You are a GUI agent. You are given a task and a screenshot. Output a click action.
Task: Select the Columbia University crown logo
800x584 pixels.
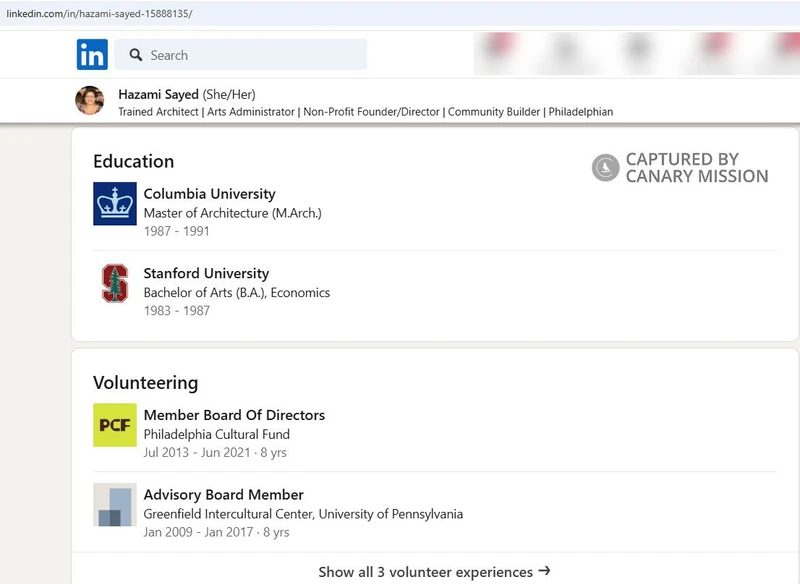(115, 204)
